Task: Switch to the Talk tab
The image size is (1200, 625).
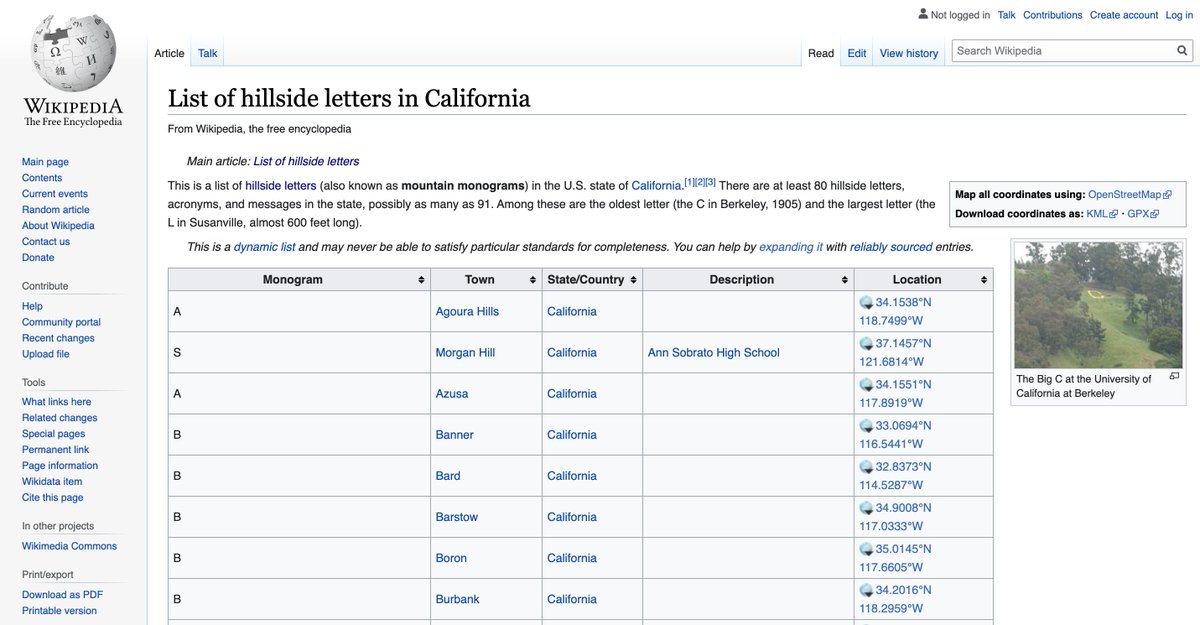Action: point(207,53)
